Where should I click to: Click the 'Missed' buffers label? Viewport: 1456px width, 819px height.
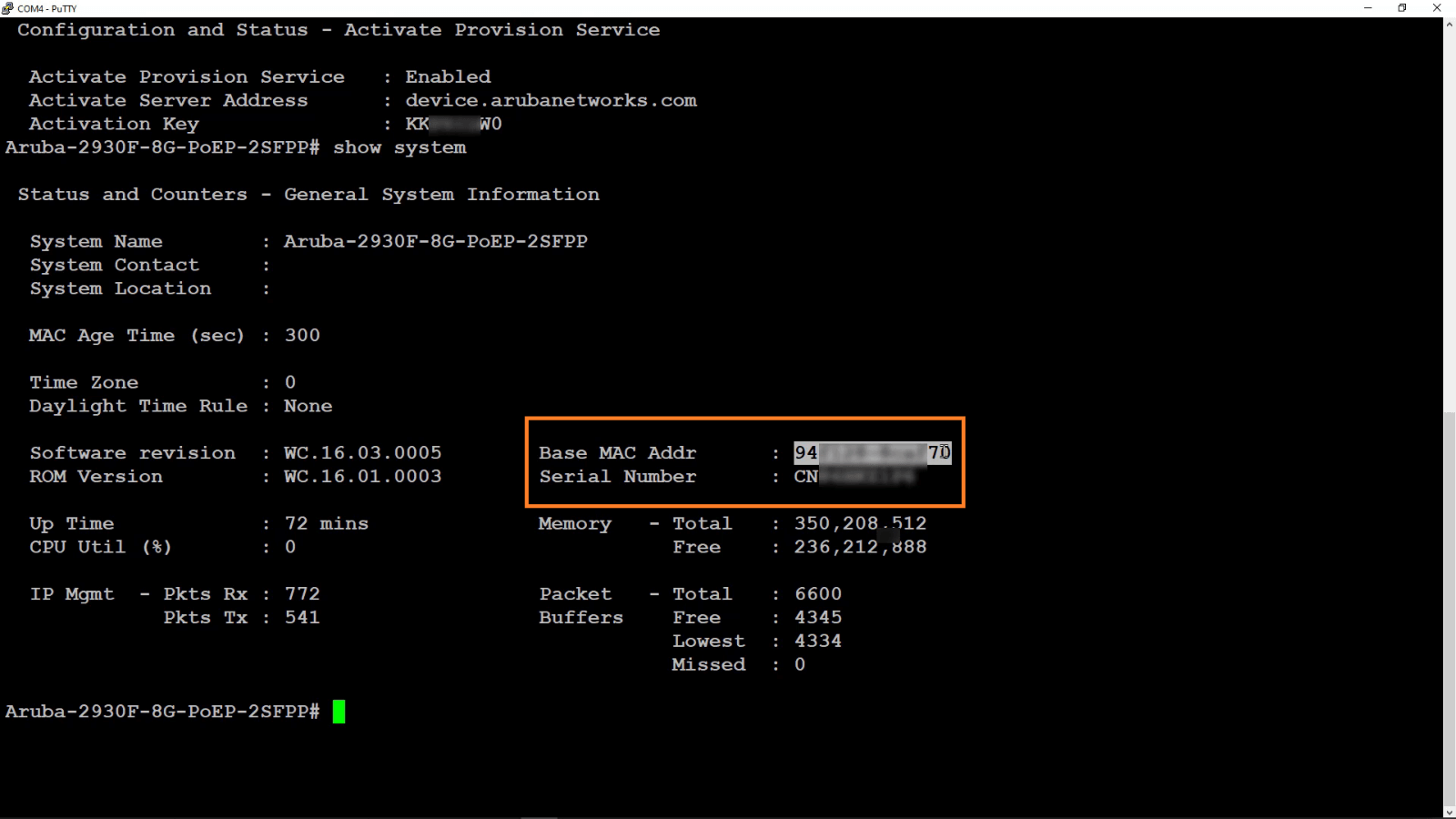(x=708, y=664)
